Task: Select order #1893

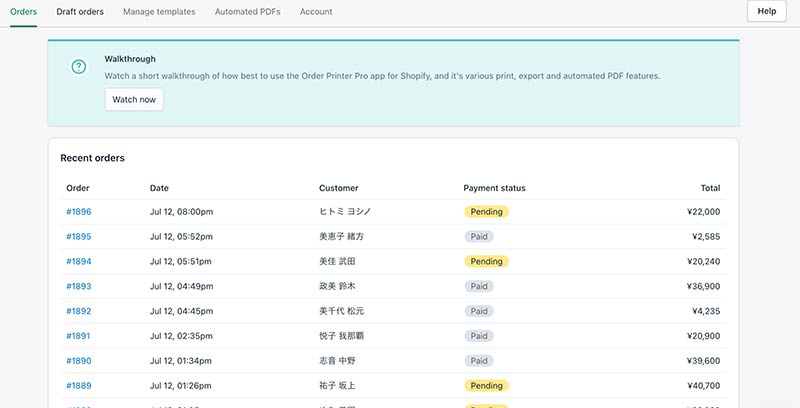Action: pos(79,287)
